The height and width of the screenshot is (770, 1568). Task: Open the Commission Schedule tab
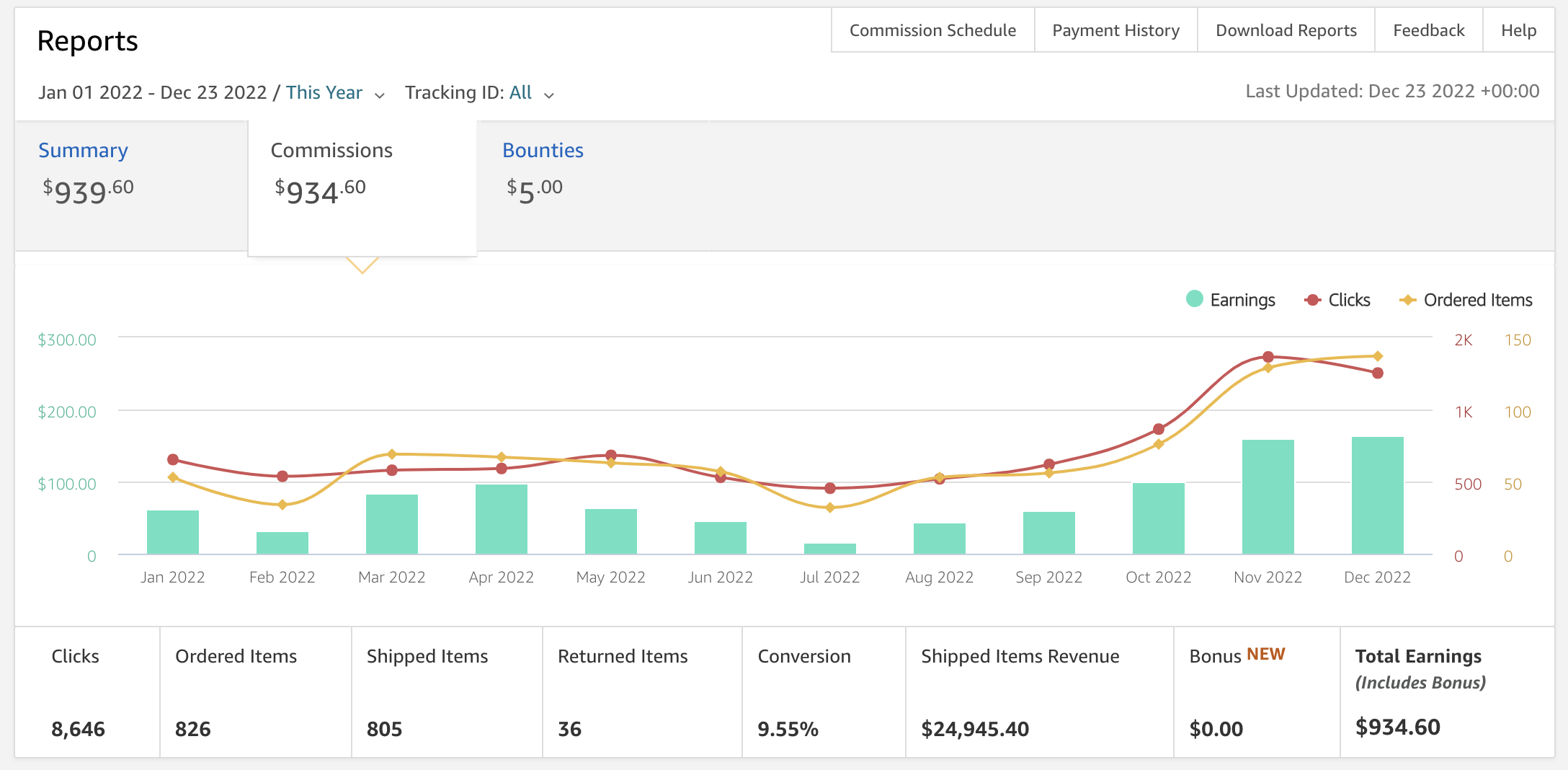point(932,30)
